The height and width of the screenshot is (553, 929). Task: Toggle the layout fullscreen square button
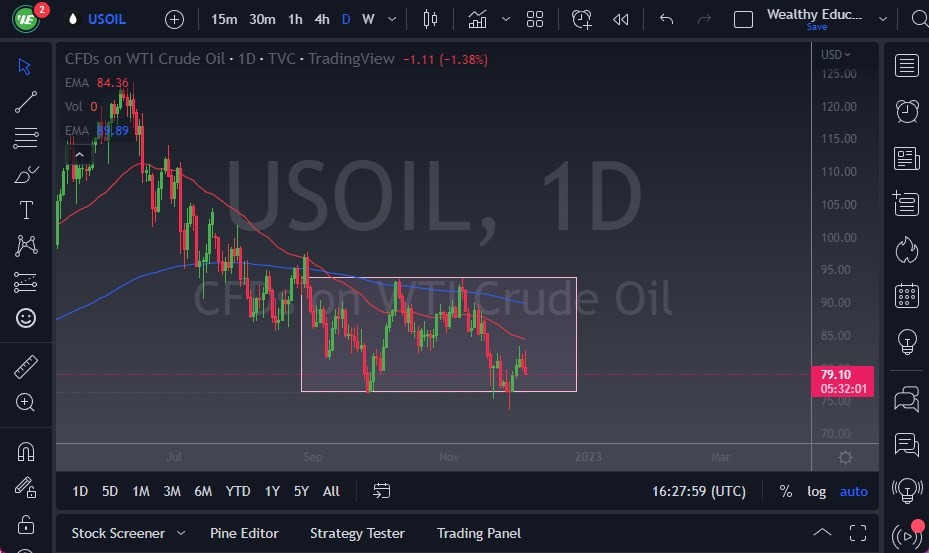(x=743, y=20)
